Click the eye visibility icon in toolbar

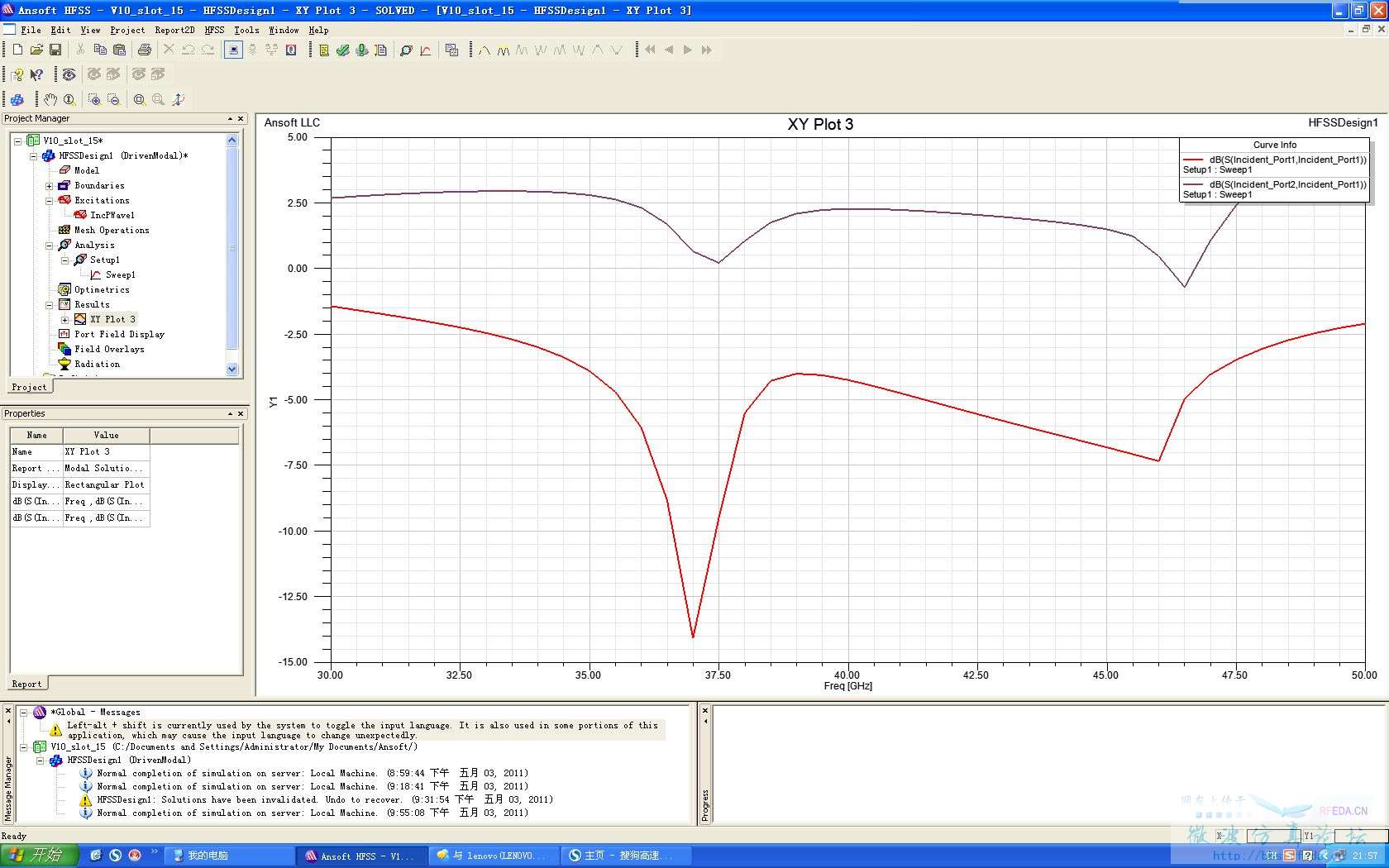pos(69,74)
